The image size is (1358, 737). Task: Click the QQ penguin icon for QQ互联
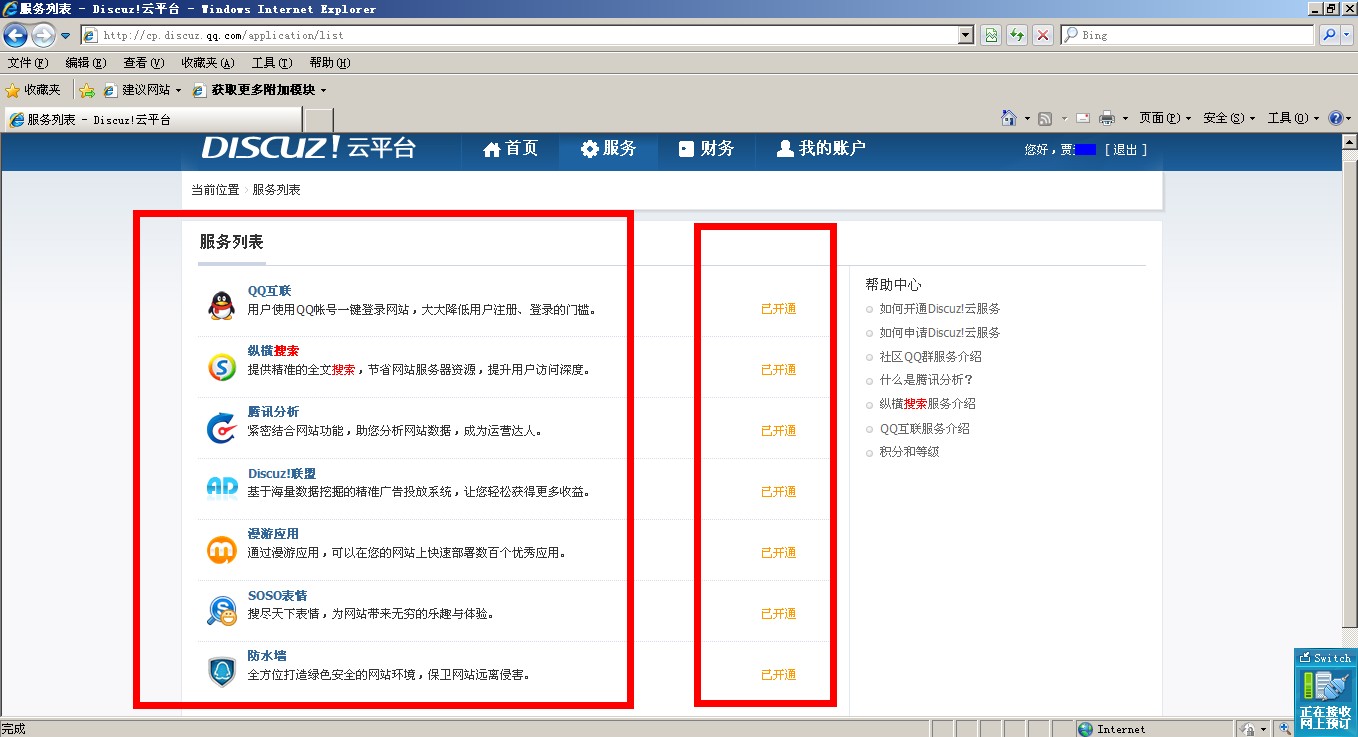[x=221, y=305]
